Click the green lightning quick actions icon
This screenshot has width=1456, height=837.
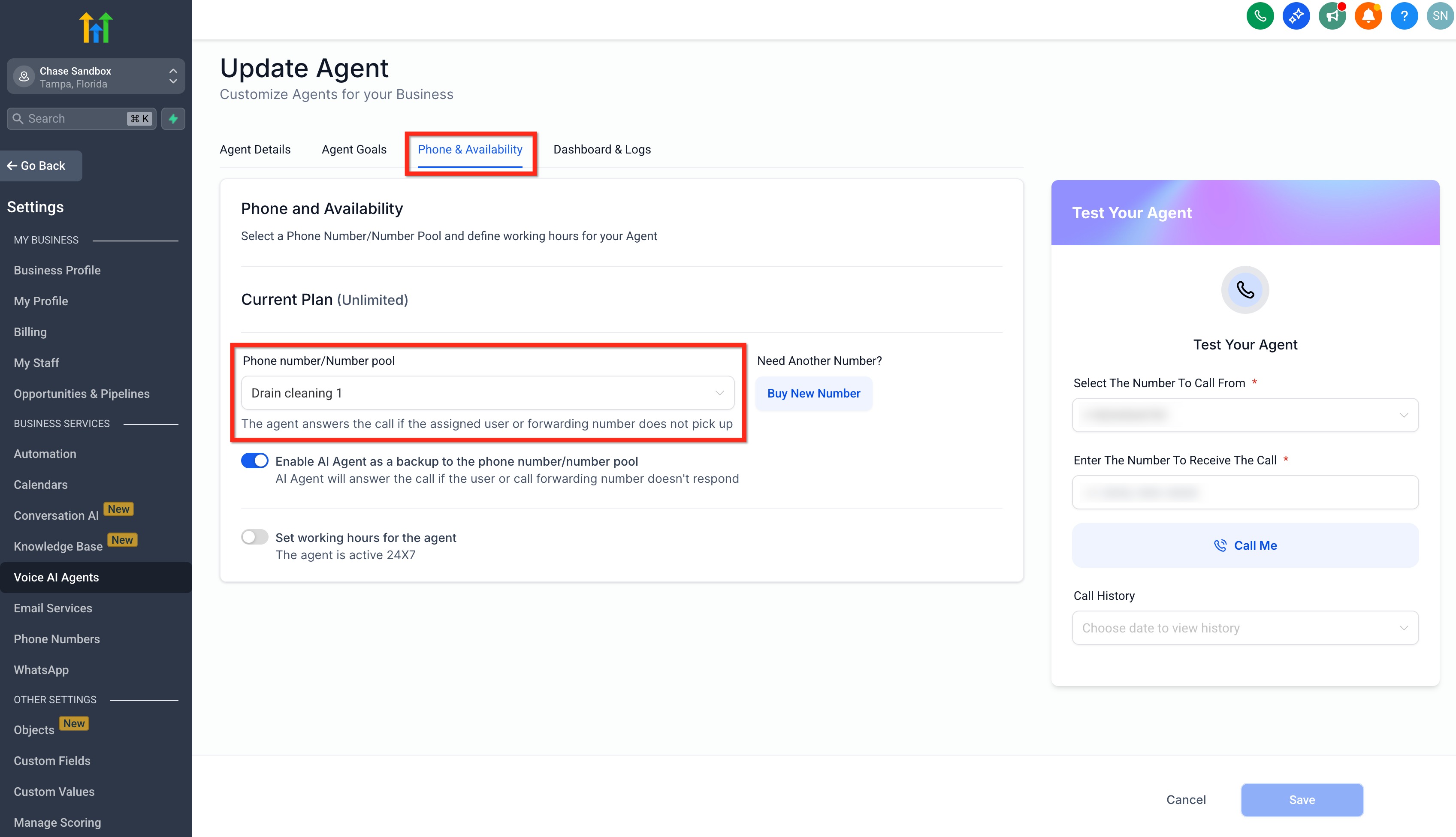173,118
